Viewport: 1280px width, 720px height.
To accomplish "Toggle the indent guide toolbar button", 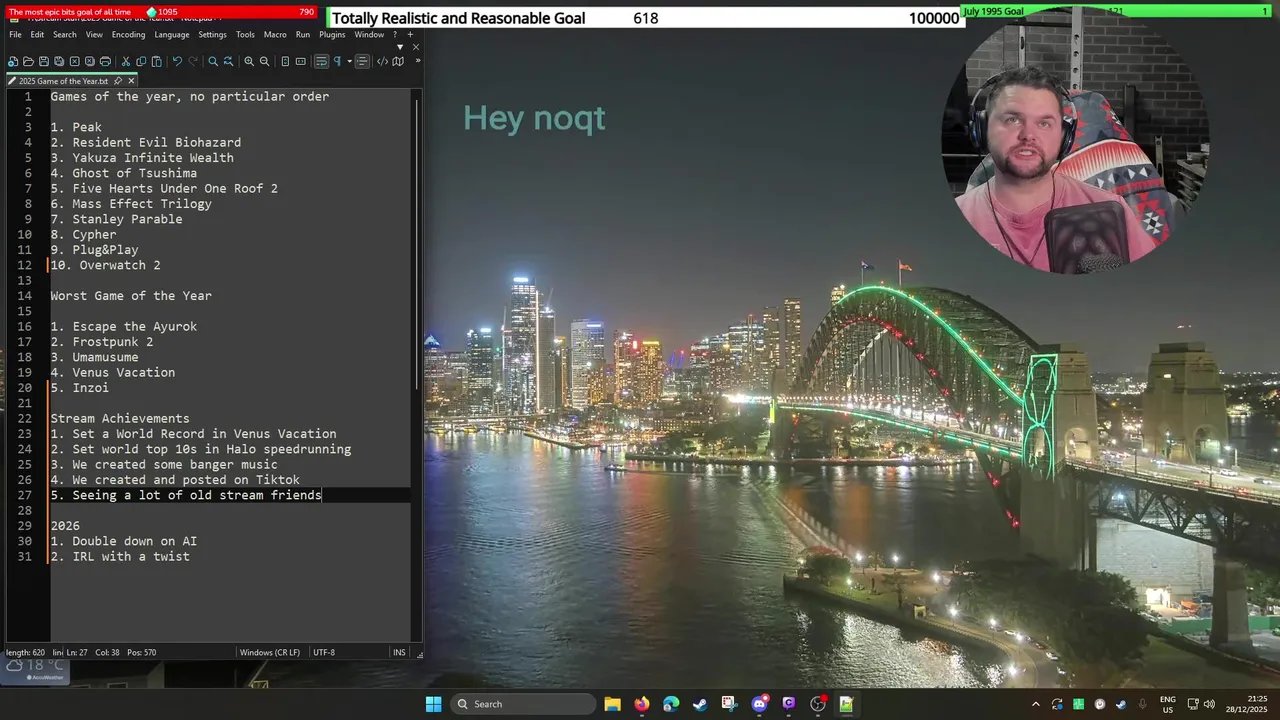I will coord(362,61).
